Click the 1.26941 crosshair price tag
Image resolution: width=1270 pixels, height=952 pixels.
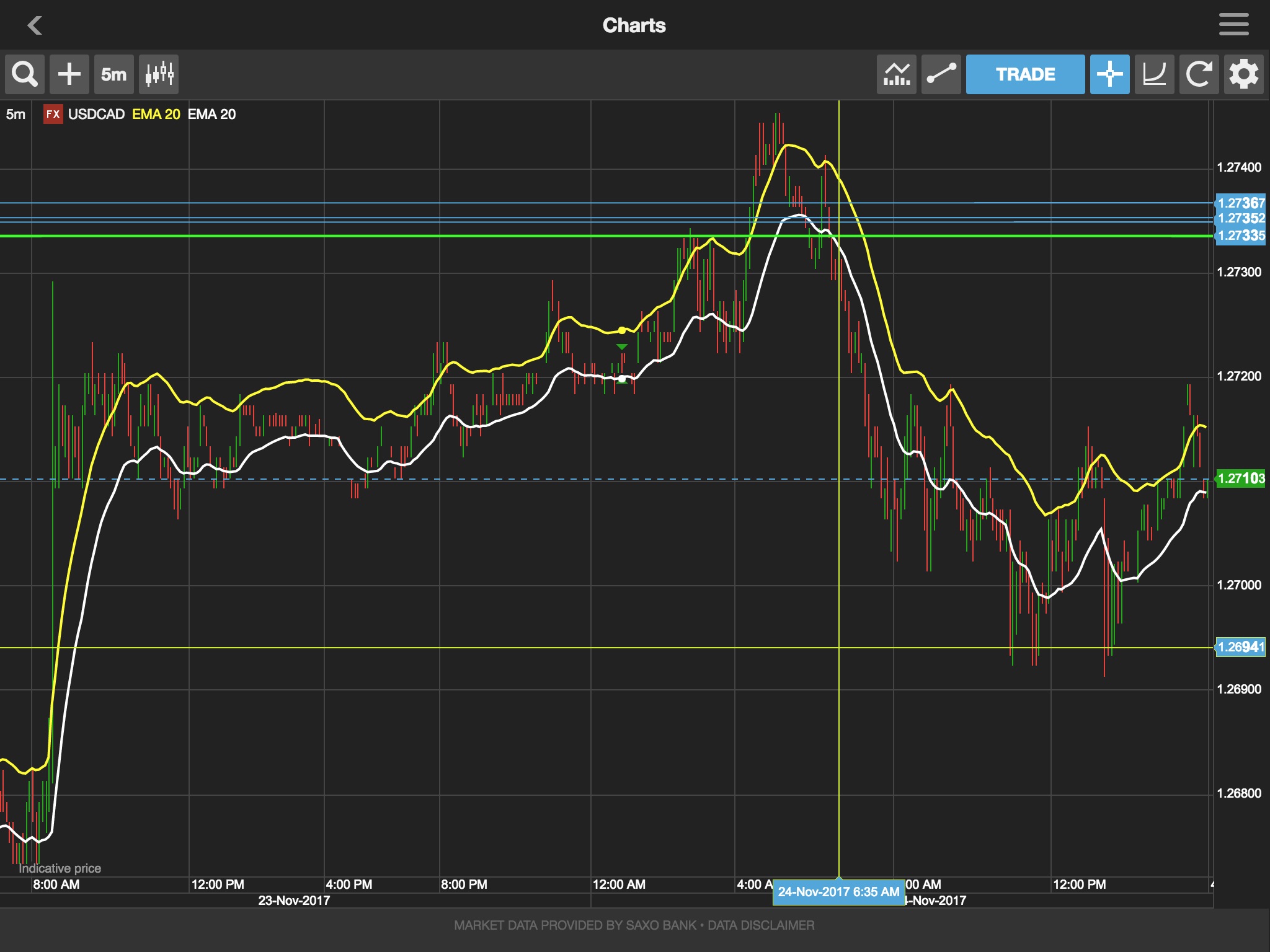(1240, 647)
